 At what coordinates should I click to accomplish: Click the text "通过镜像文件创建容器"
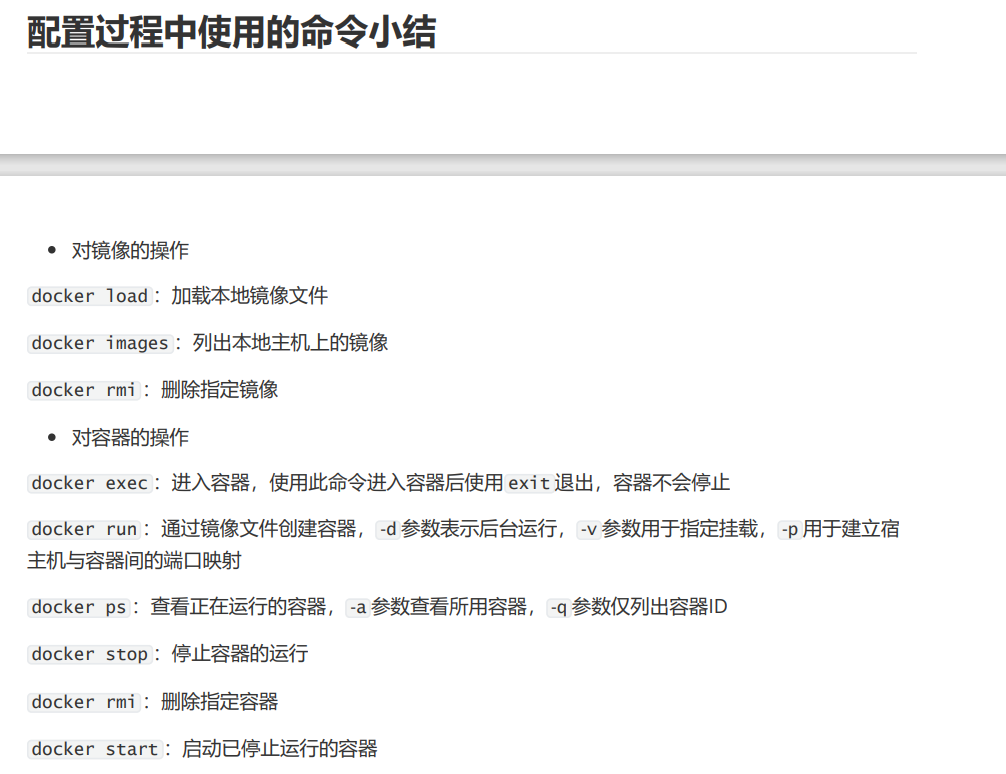pos(259,529)
